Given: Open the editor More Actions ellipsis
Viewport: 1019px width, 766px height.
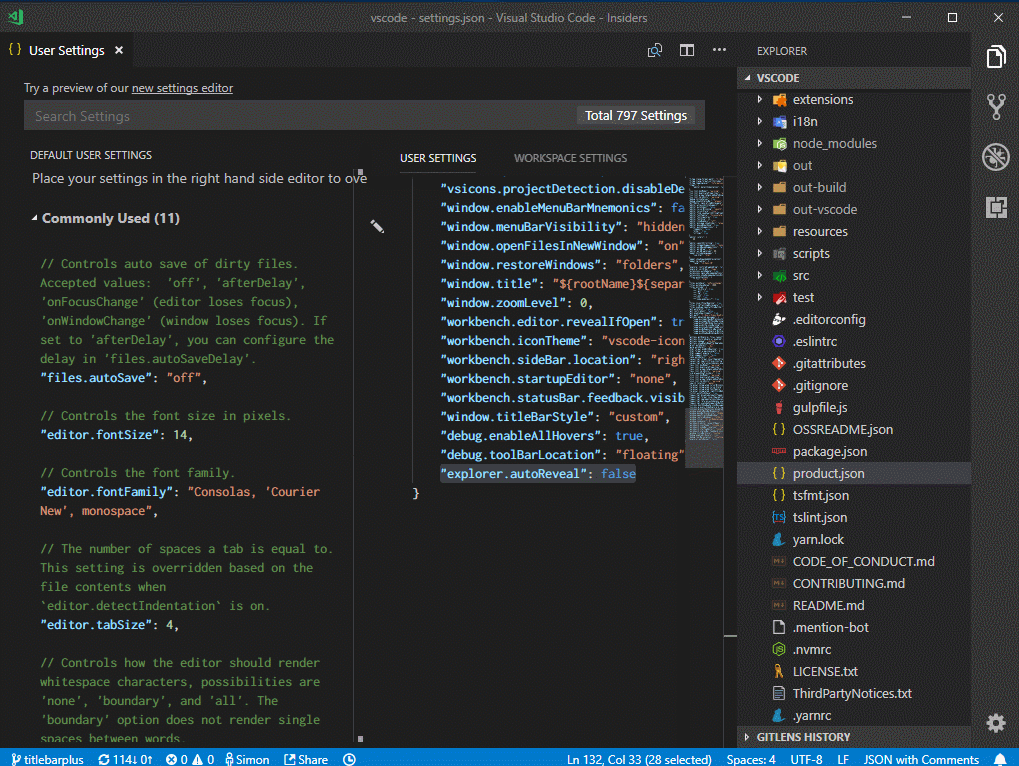Looking at the screenshot, I should (x=719, y=50).
